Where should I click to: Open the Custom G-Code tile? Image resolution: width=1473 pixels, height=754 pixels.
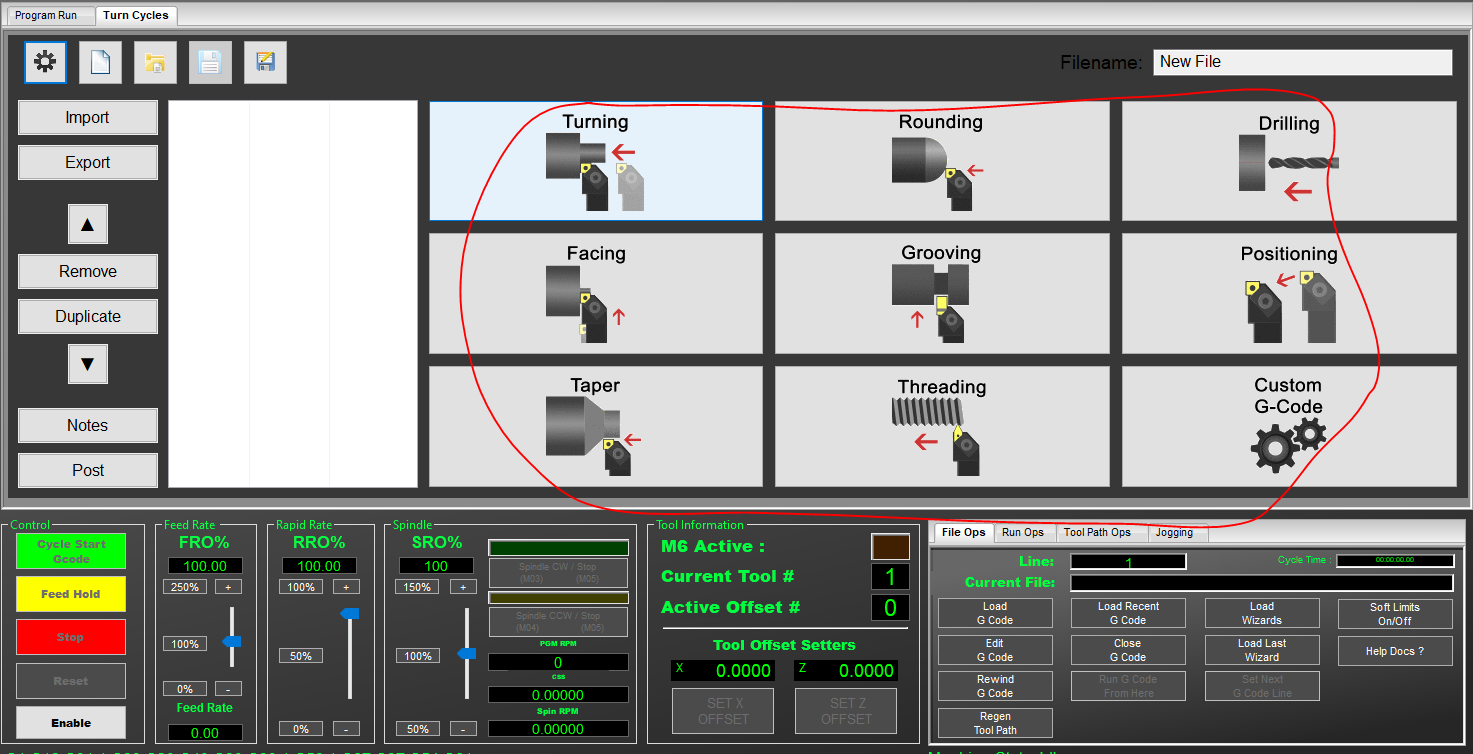(x=1289, y=426)
